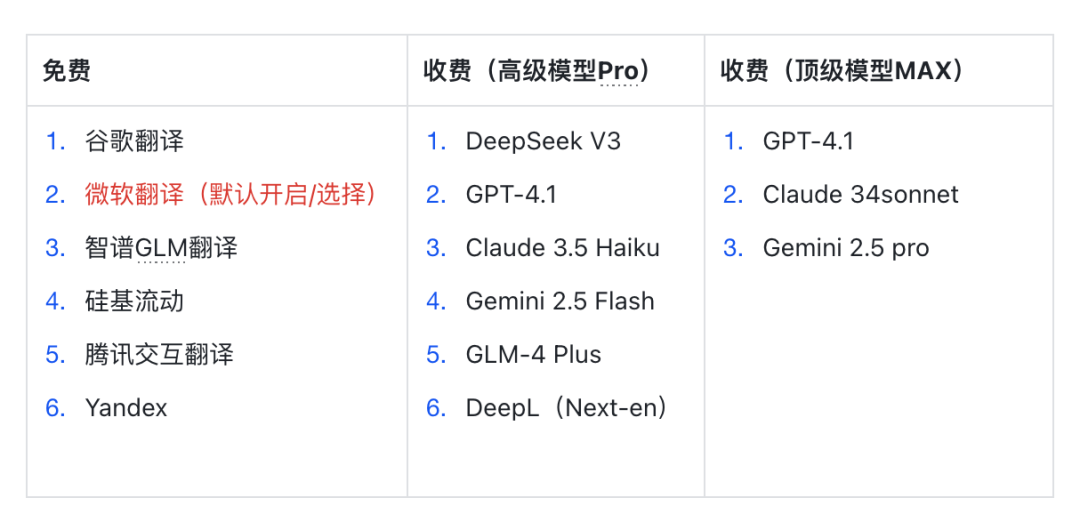Select Gemini 2.5 Flash in the list
The image size is (1080, 530).
[x=560, y=301]
